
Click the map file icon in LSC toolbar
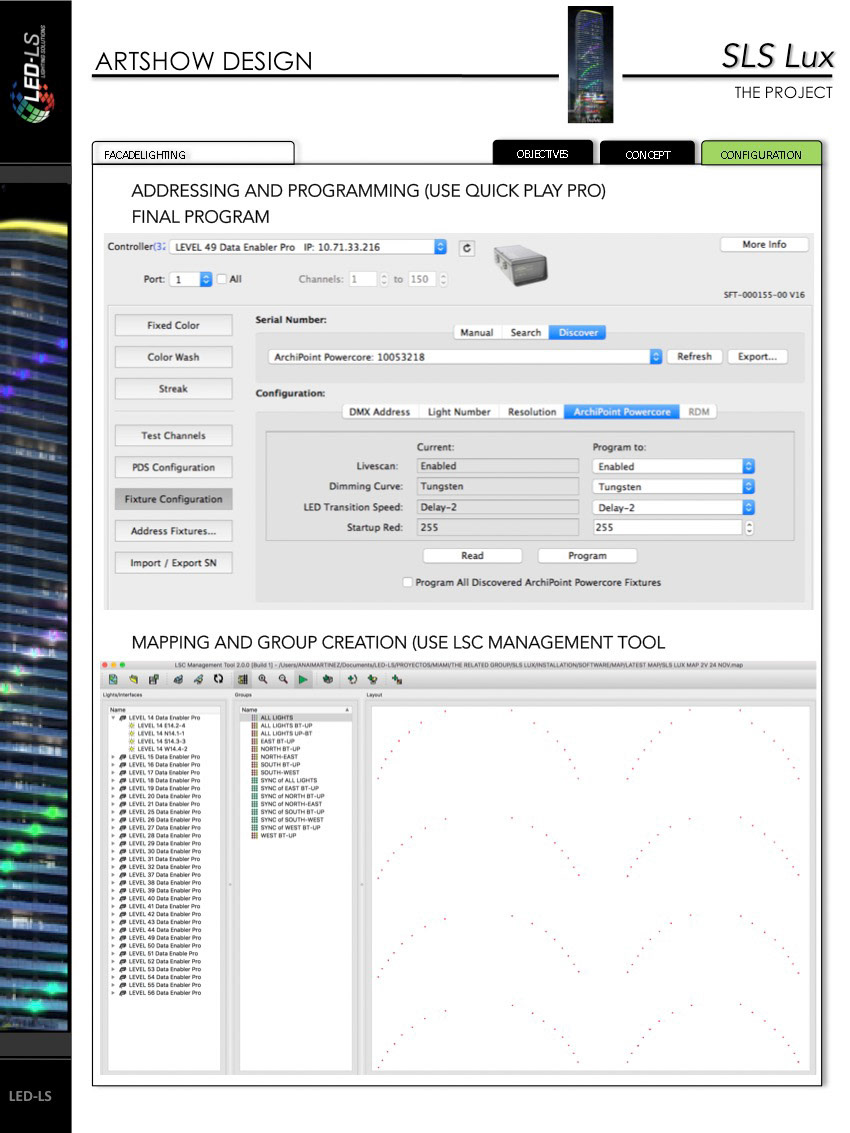113,679
